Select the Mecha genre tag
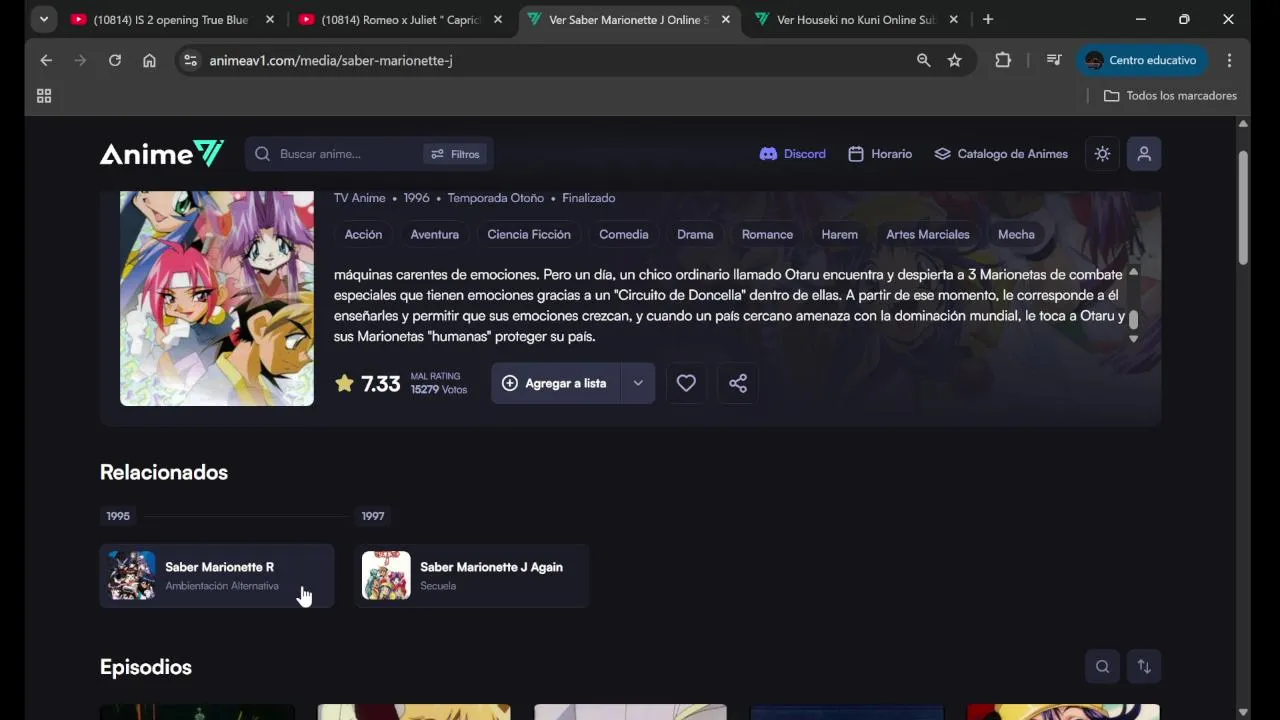Image resolution: width=1280 pixels, height=720 pixels. tap(1016, 234)
